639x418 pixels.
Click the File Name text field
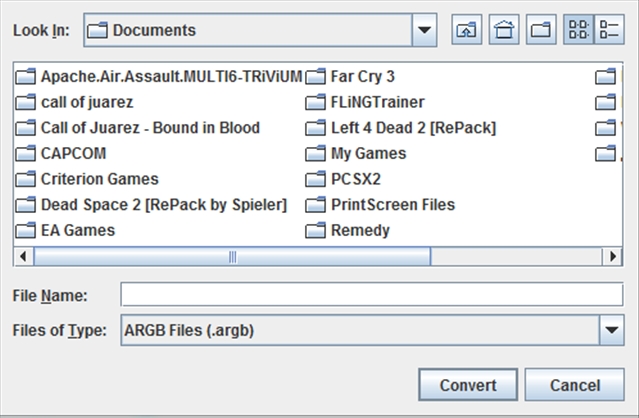pos(371,295)
